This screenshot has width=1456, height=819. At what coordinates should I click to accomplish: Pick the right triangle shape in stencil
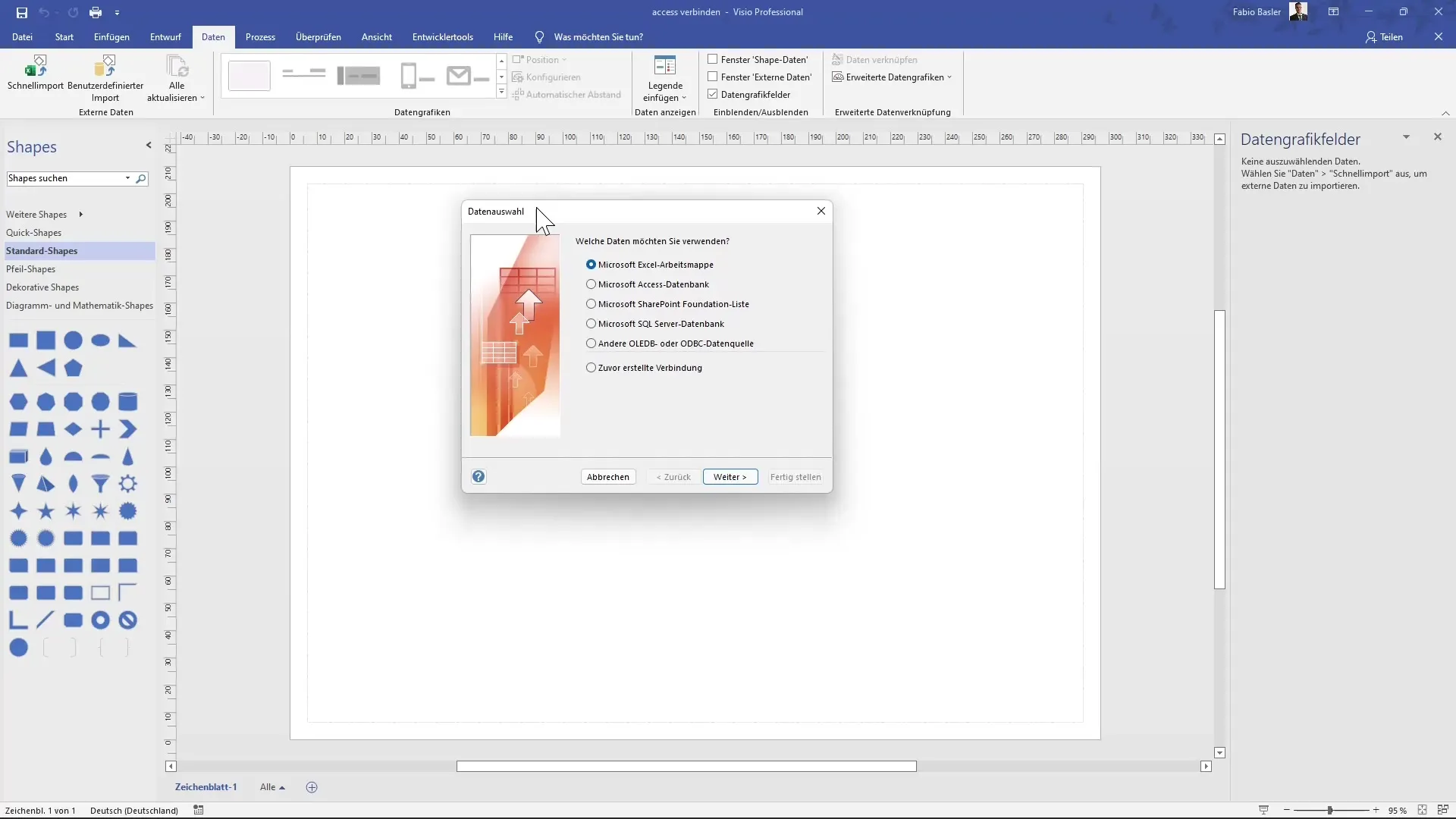click(127, 340)
